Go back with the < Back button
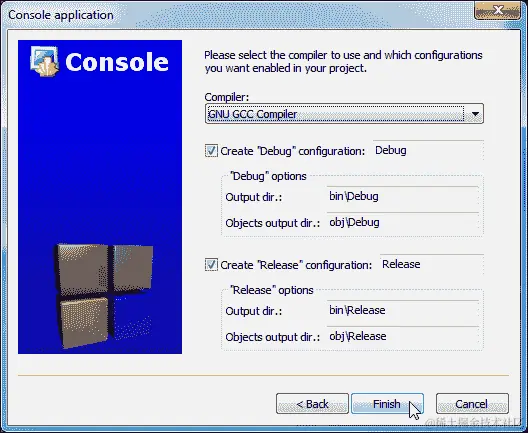528x433 pixels. coord(312,403)
